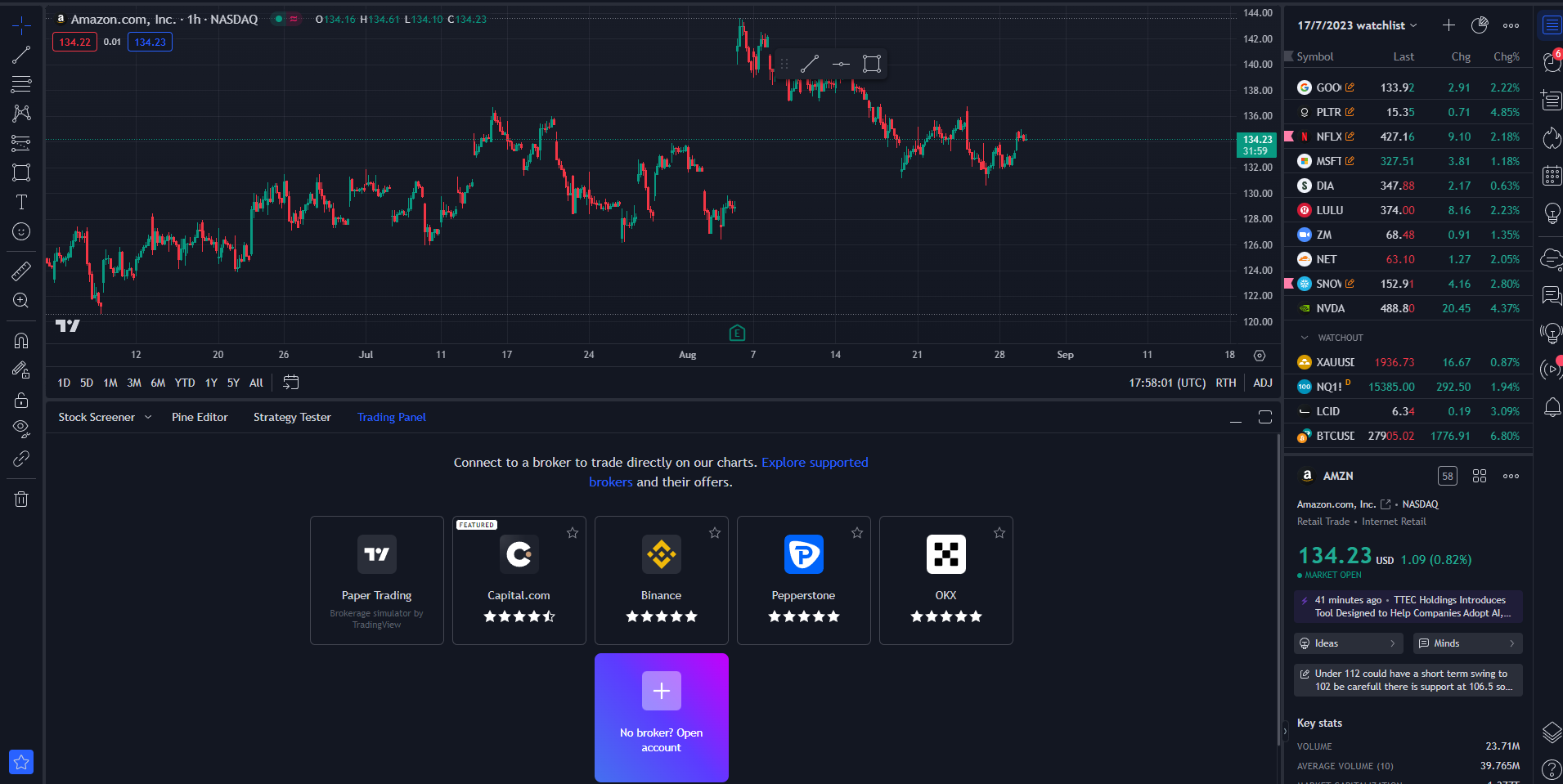Select the crosshair cursor tool
The image size is (1563, 784).
[21, 25]
